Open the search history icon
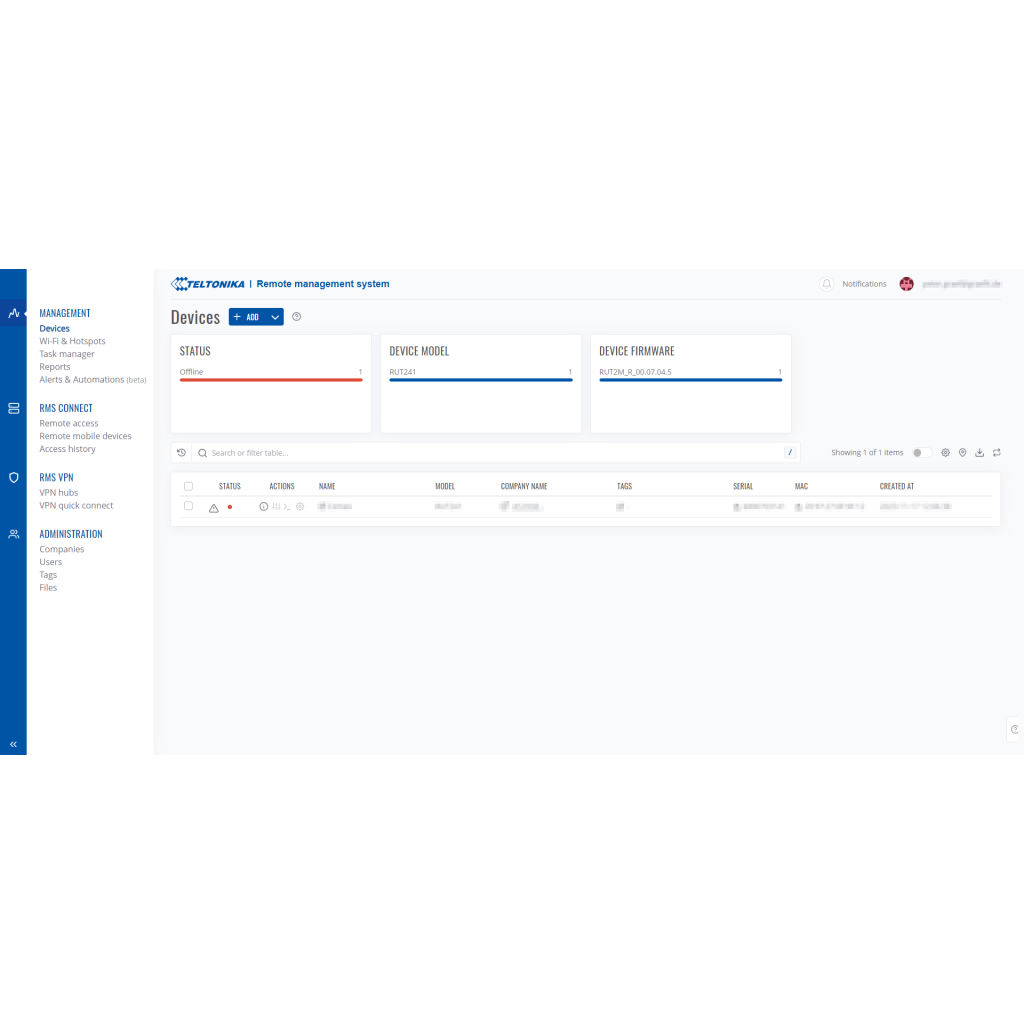This screenshot has height=1024, width=1024. pyautogui.click(x=181, y=453)
